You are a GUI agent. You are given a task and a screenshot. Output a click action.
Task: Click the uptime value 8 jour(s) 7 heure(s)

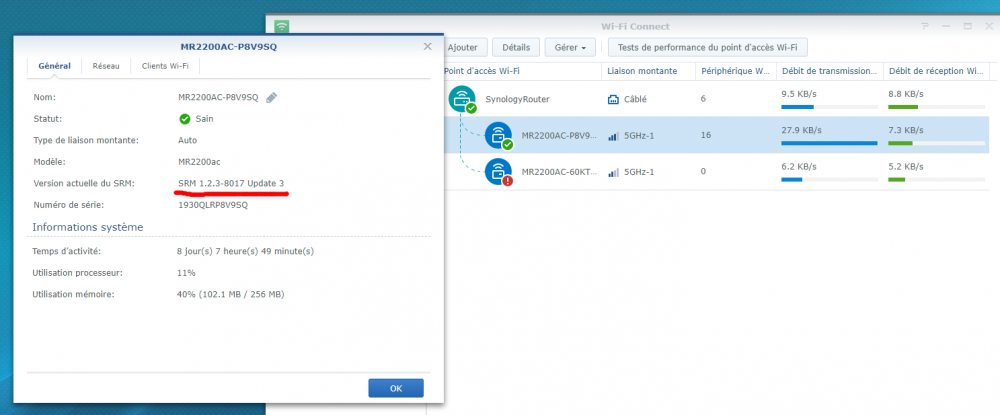[x=245, y=251]
